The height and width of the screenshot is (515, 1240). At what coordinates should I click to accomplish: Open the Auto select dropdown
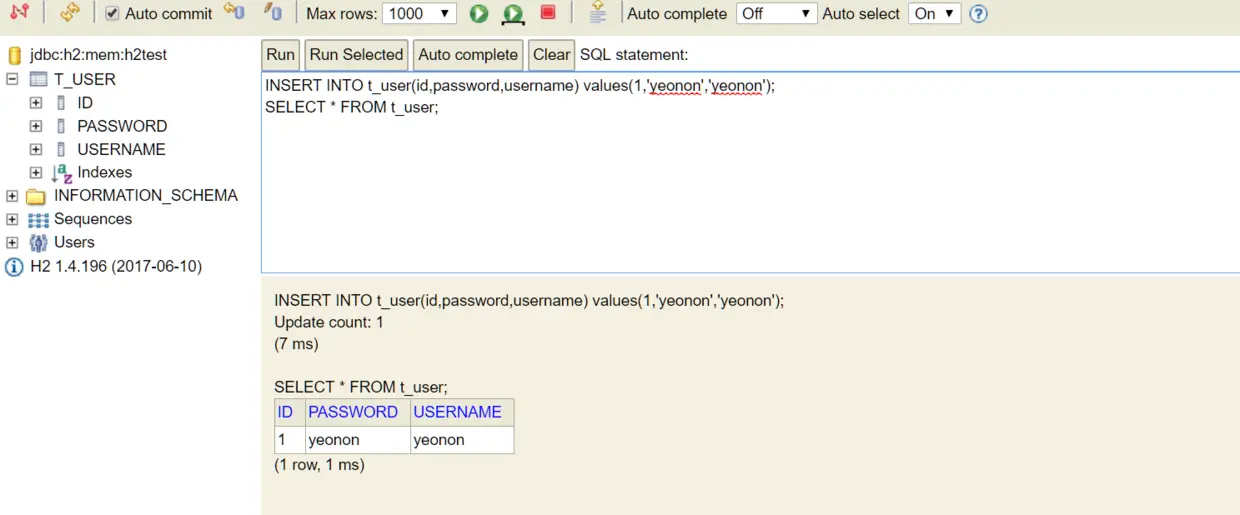click(934, 14)
